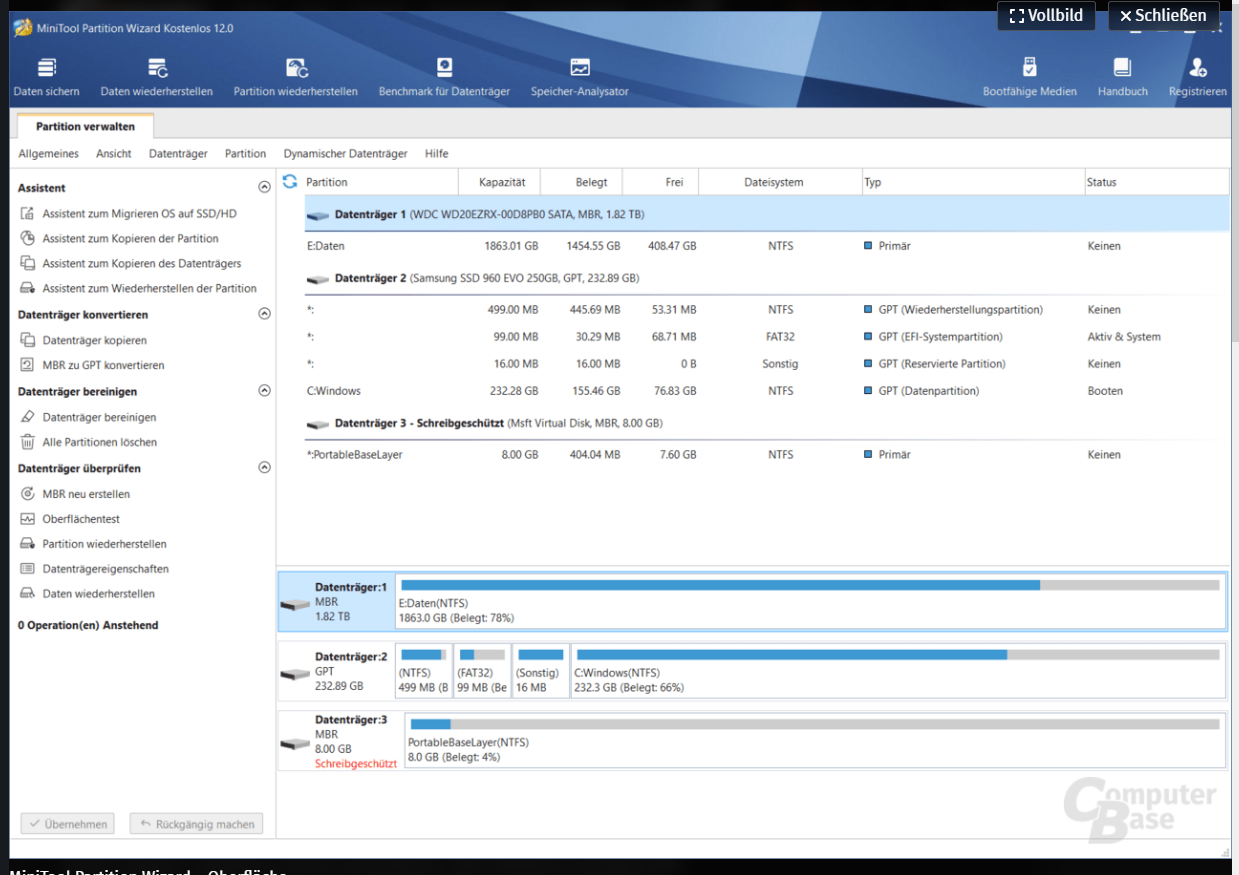Screen dimensions: 1239x875
Task: Open the Partition menu
Action: tap(245, 154)
